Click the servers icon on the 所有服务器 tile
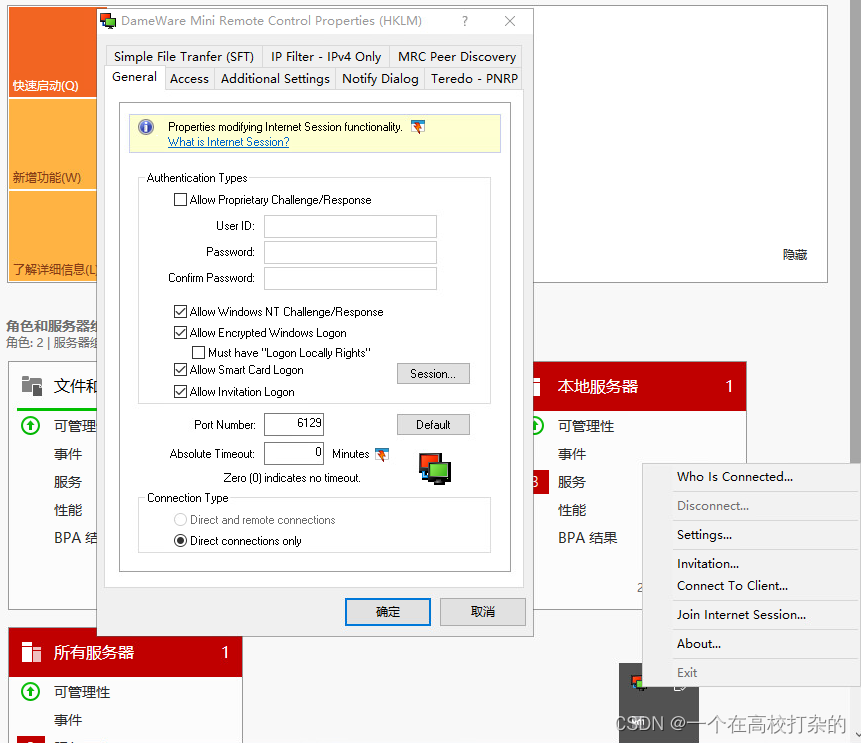 pyautogui.click(x=31, y=652)
